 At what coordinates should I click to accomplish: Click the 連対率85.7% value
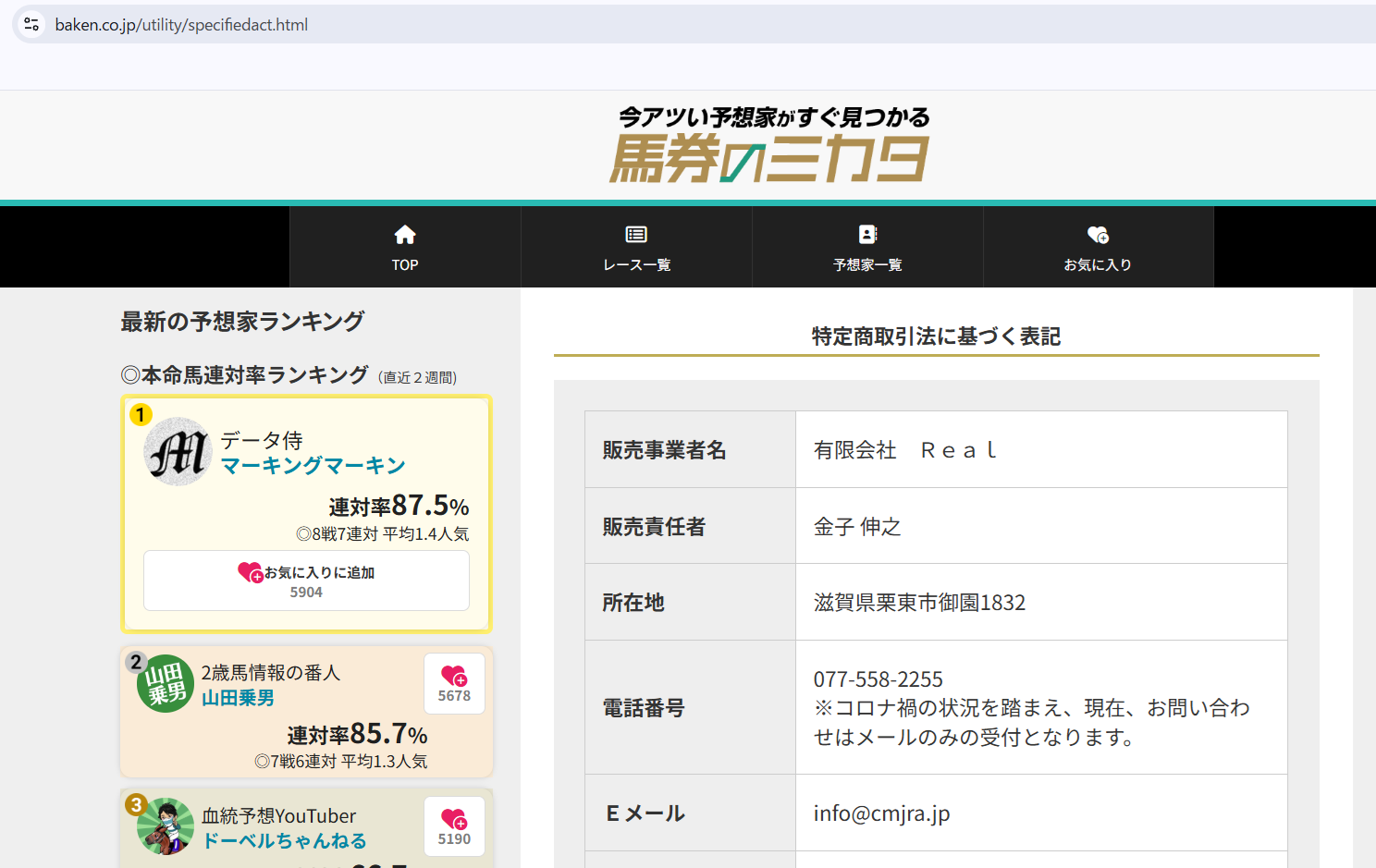click(357, 734)
